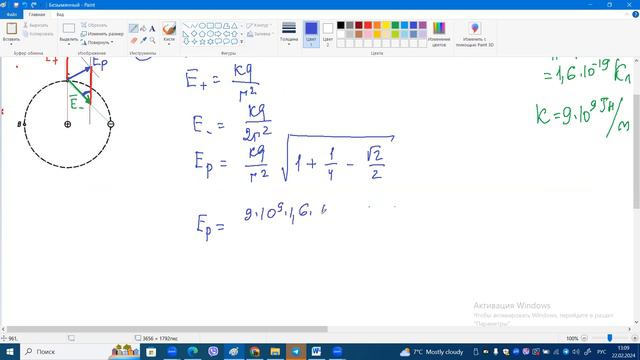The height and width of the screenshot is (360, 640).
Task: Open Microsoft Edge from taskbar
Action: [193, 351]
